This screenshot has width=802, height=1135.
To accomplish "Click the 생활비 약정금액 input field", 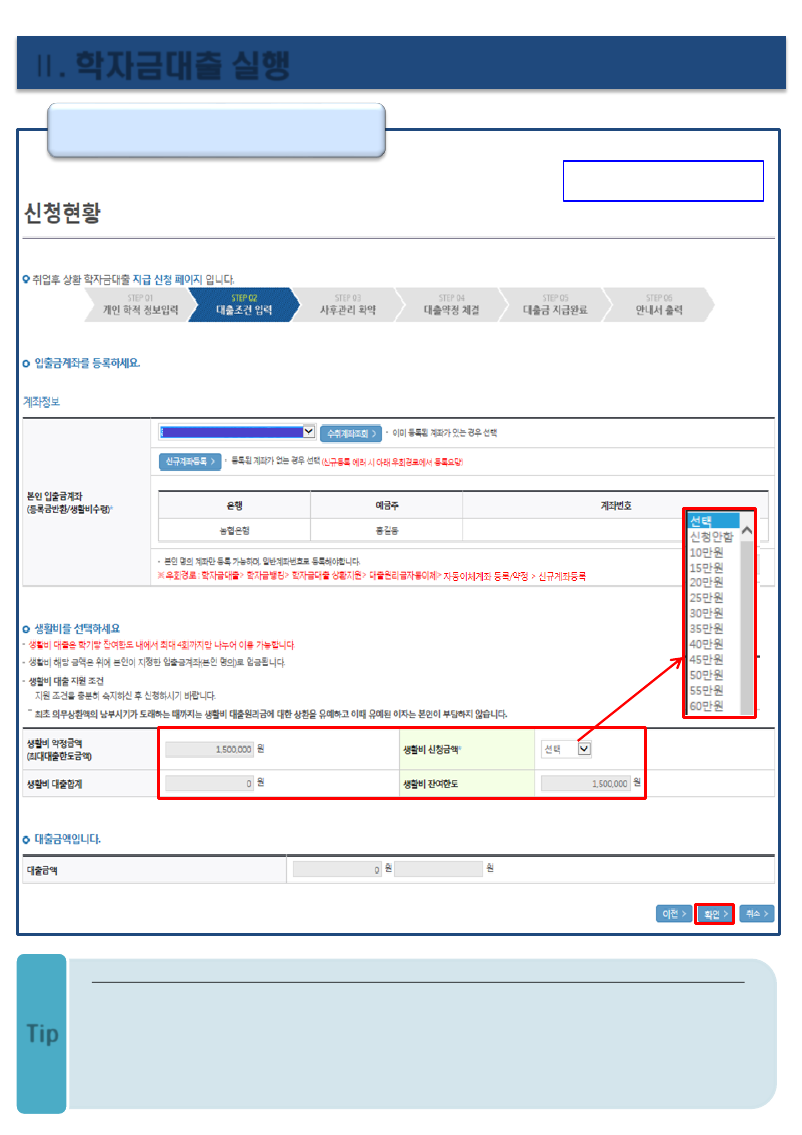I will tap(209, 748).
